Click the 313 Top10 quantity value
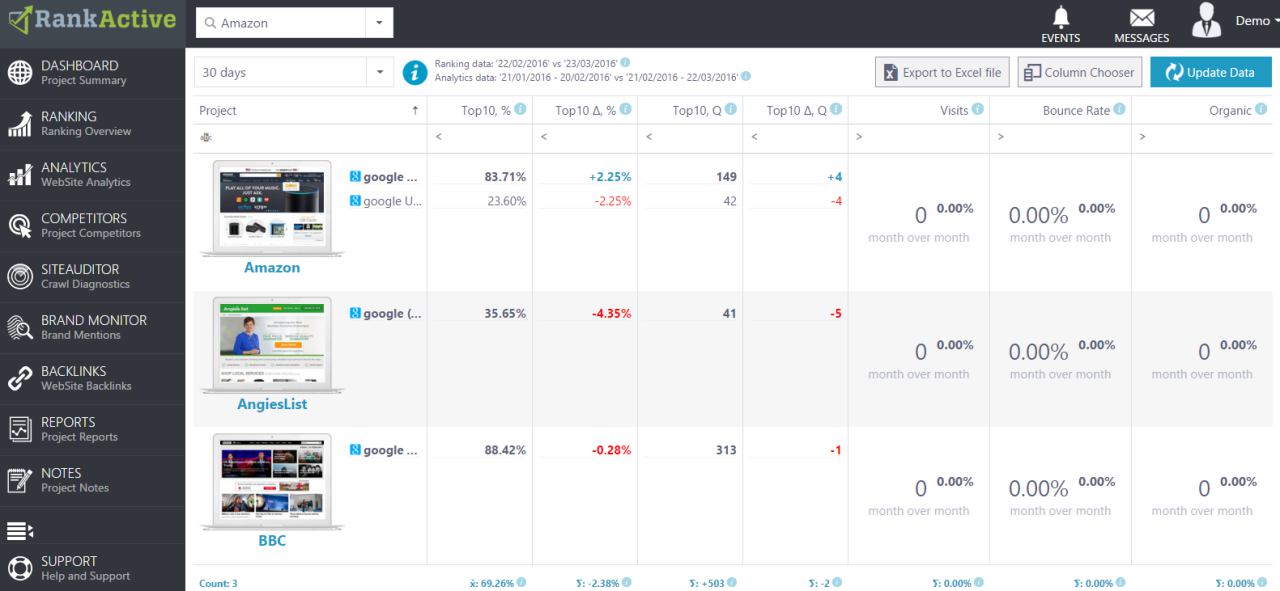This screenshot has width=1280, height=591. click(726, 450)
